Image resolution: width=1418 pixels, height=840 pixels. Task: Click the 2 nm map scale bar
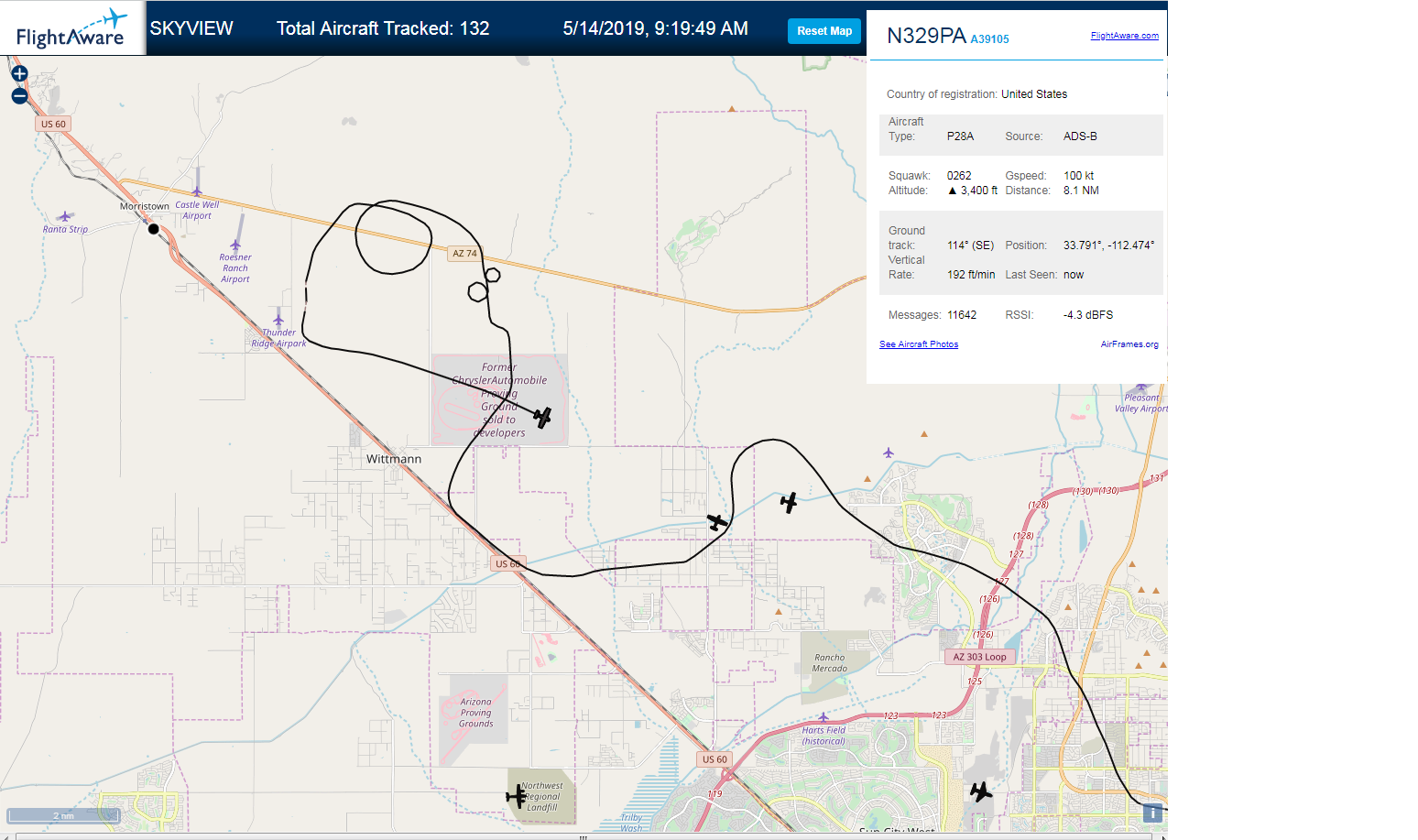coord(62,815)
